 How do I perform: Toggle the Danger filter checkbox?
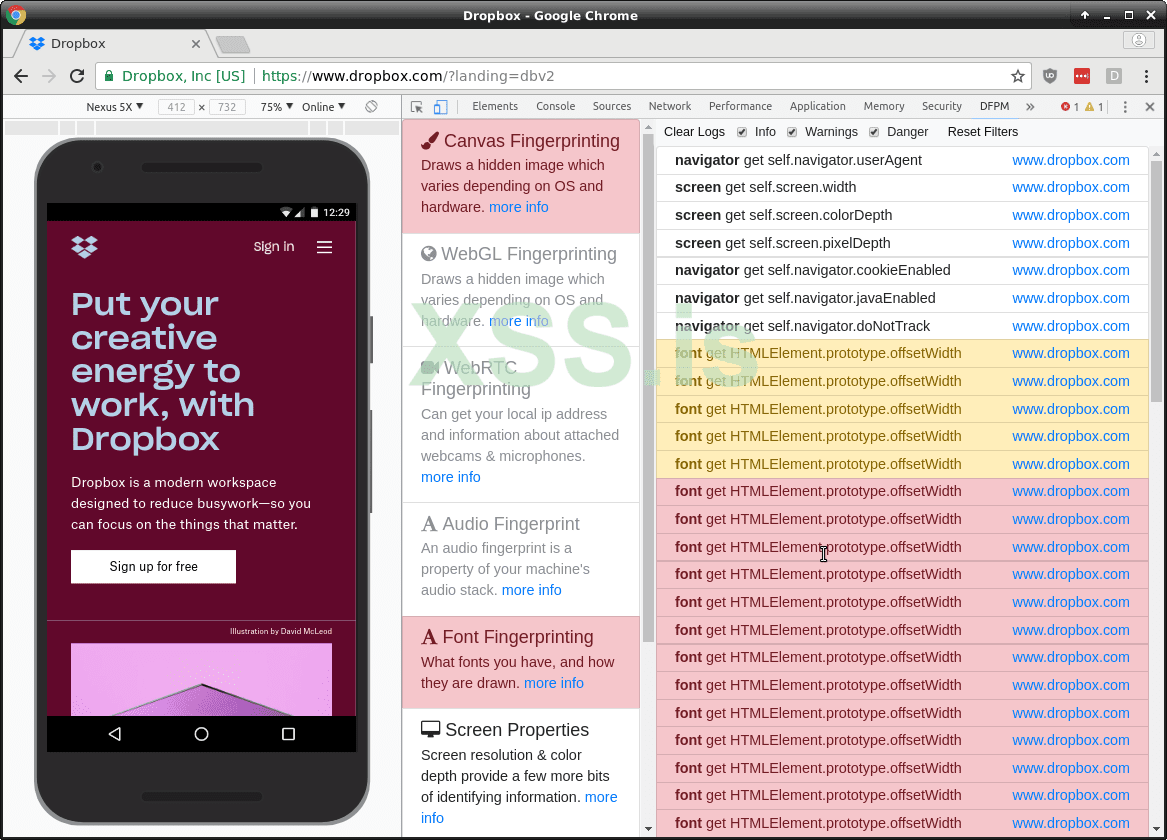874,132
